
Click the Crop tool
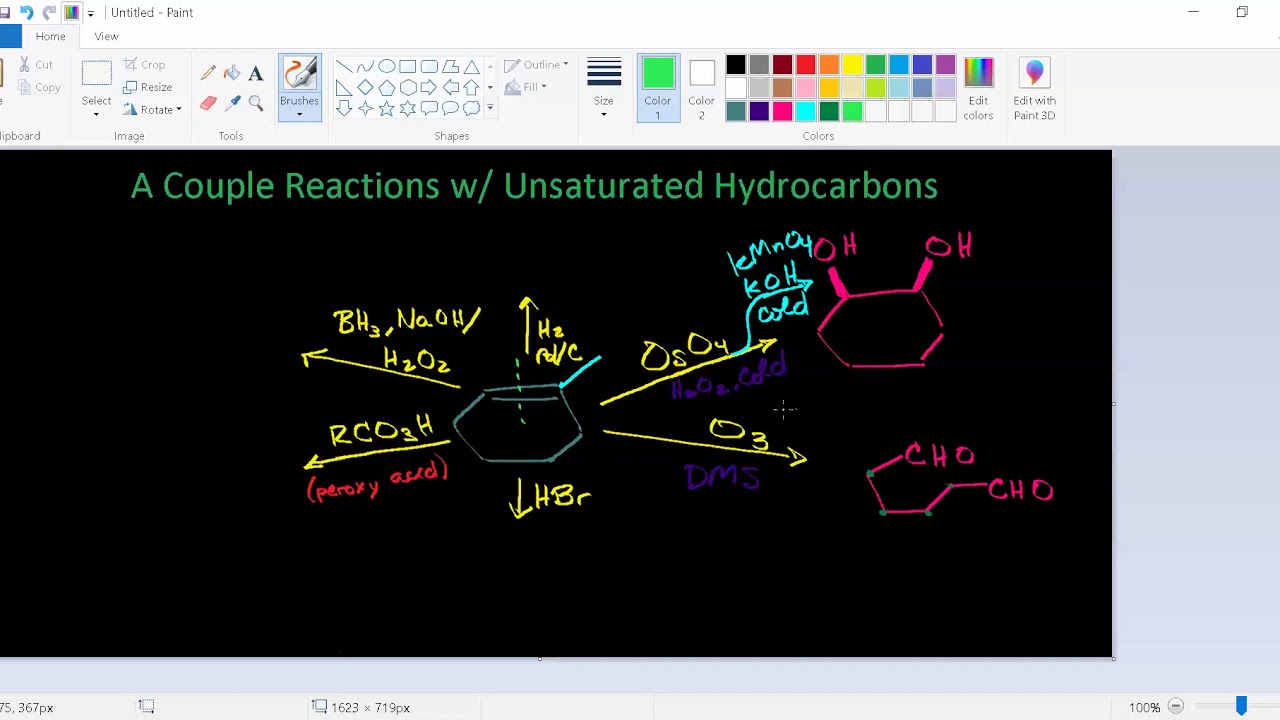[x=144, y=65]
